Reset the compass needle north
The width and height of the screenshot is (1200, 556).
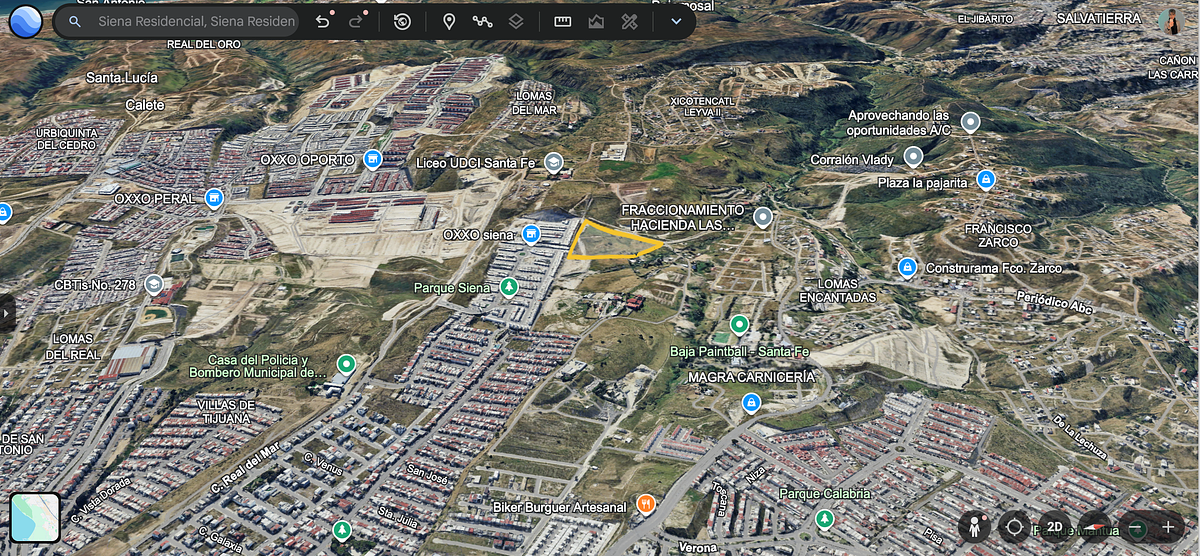coord(1095,526)
